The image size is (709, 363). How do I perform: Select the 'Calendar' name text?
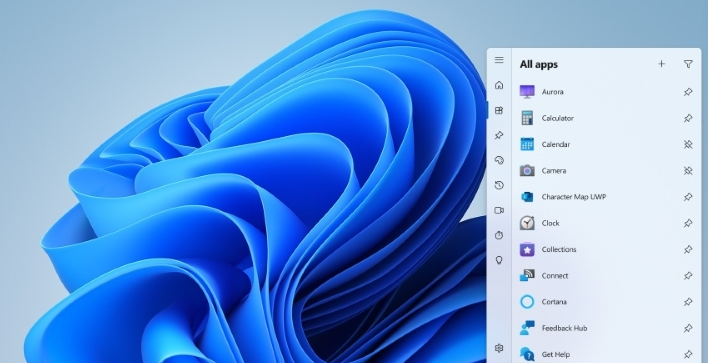[x=556, y=144]
